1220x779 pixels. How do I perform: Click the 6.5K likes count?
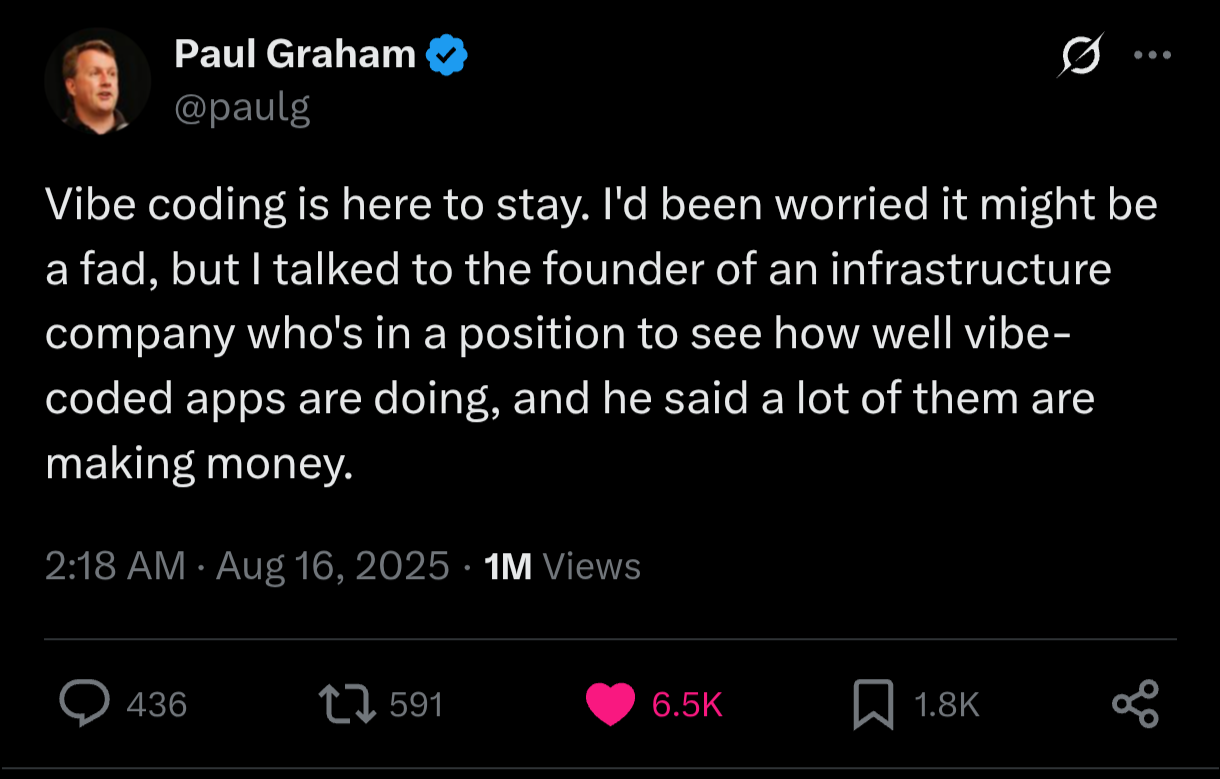click(686, 705)
